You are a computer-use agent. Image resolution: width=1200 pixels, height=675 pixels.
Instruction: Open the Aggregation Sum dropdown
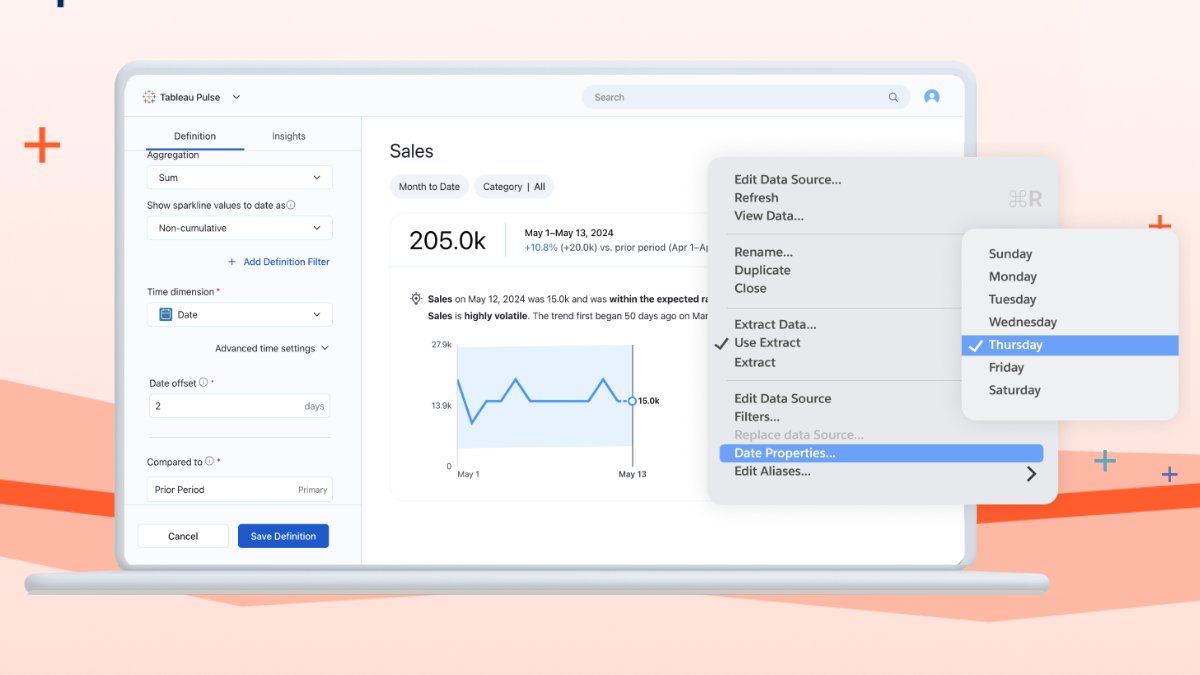click(240, 177)
